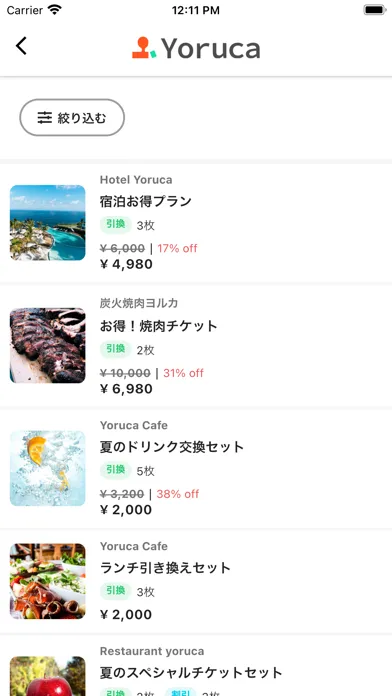Tap the Yoruca stamp logo icon
392x696 pixels.
[x=144, y=48]
